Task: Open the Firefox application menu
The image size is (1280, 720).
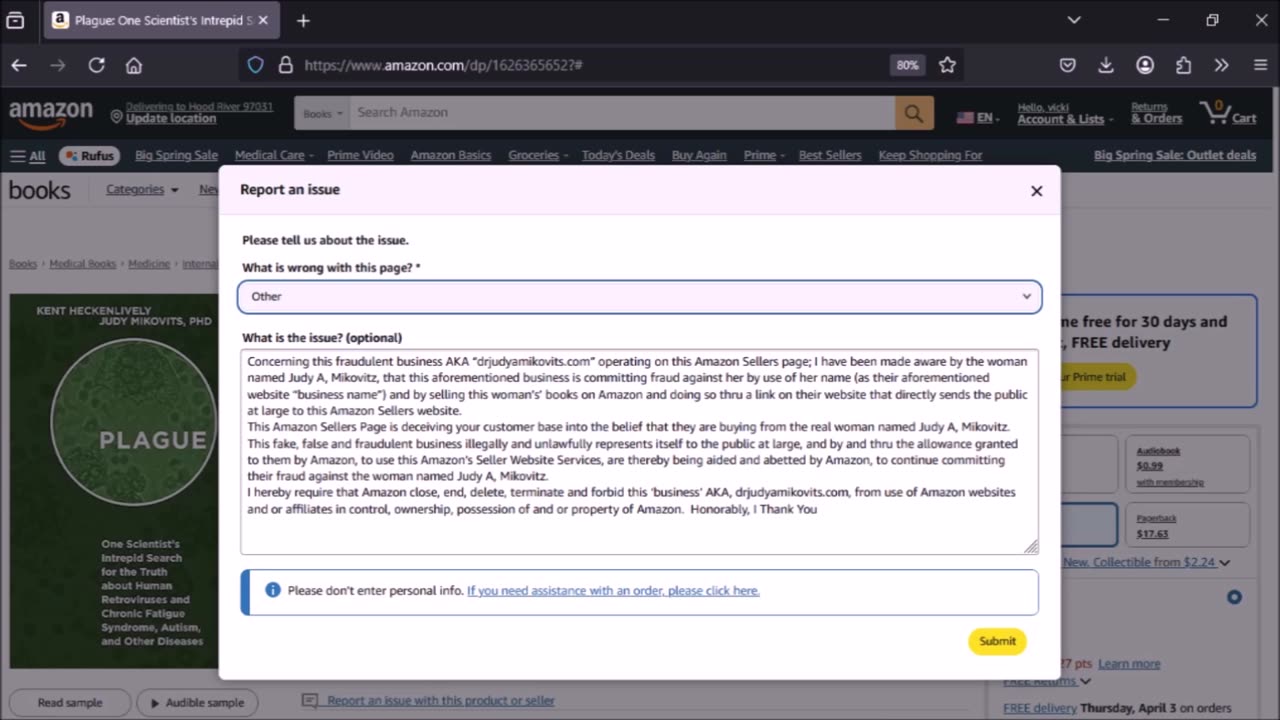Action: 1260,65
